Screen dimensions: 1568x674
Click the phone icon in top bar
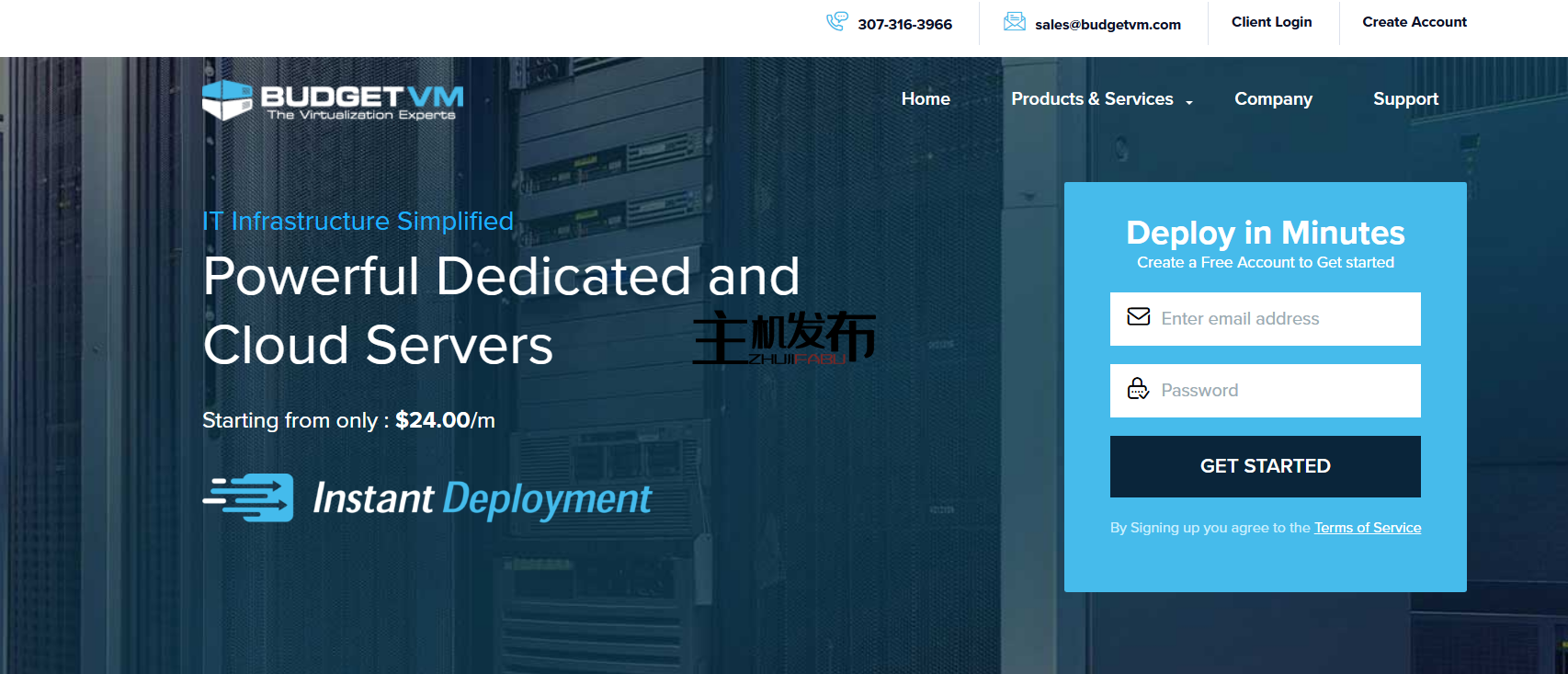pyautogui.click(x=836, y=21)
